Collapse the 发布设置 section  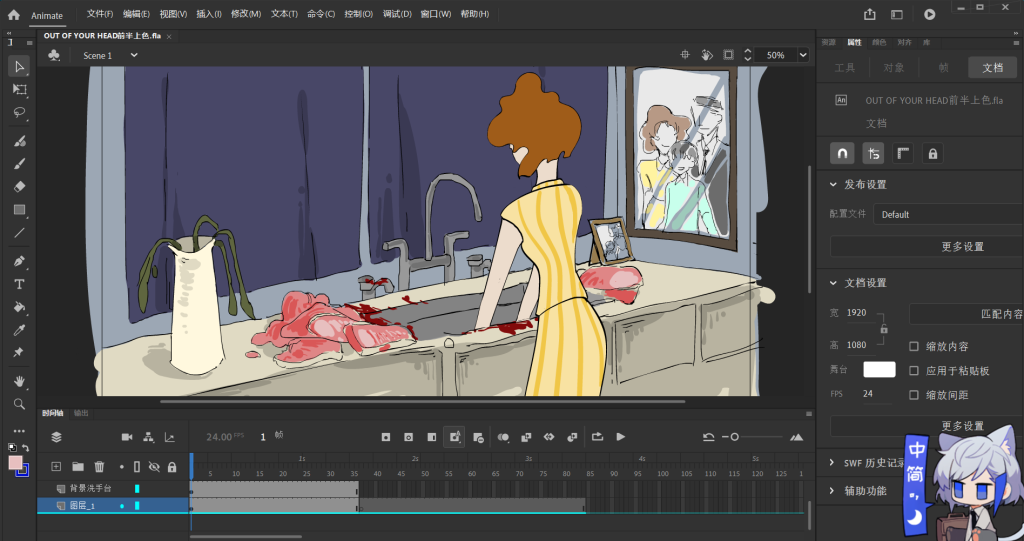pyautogui.click(x=833, y=185)
